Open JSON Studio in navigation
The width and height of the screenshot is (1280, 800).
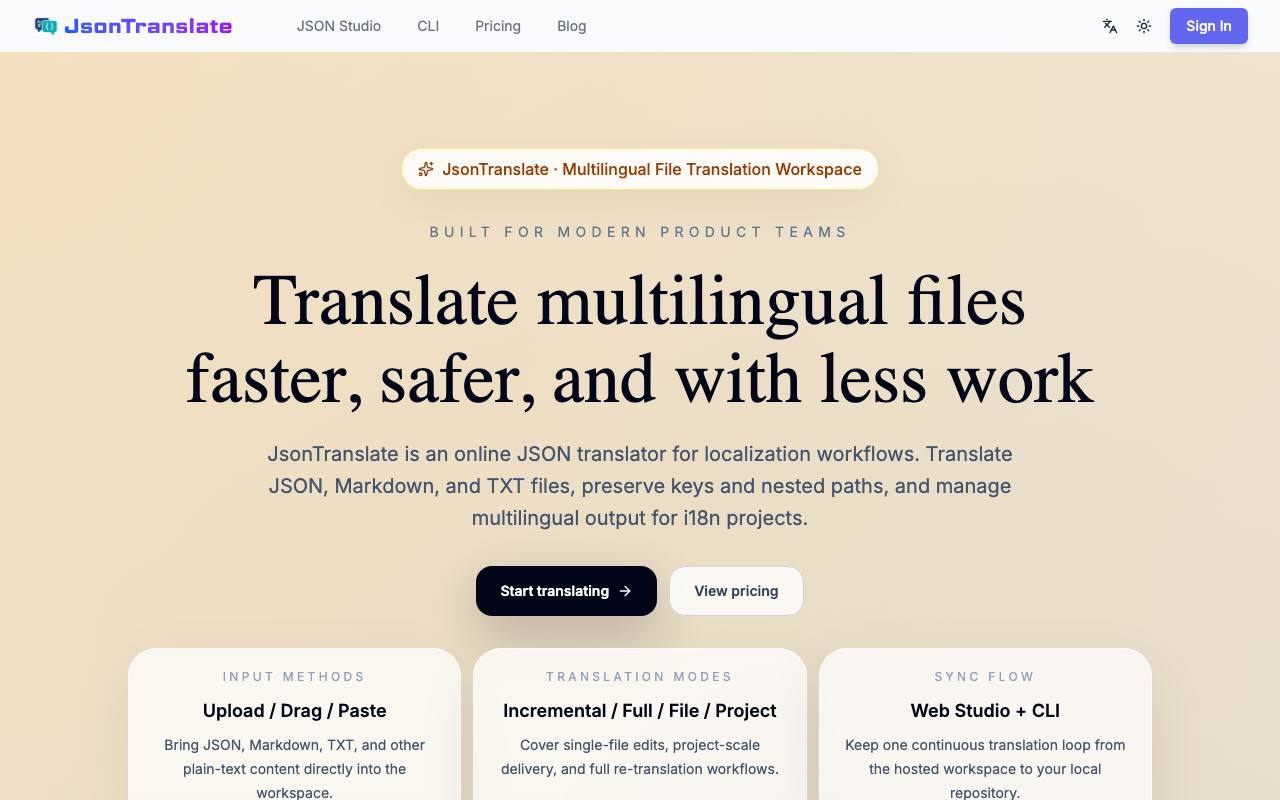339,26
